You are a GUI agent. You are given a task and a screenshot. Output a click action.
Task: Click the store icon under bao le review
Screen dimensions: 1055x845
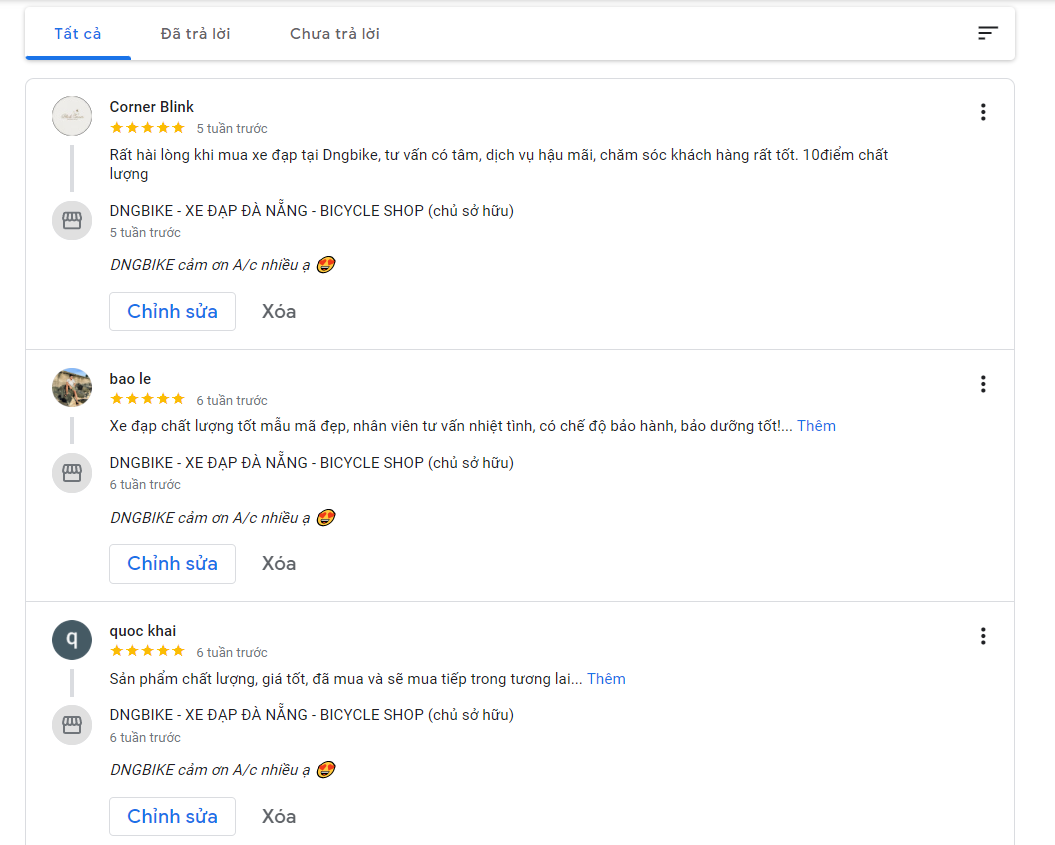click(x=72, y=472)
